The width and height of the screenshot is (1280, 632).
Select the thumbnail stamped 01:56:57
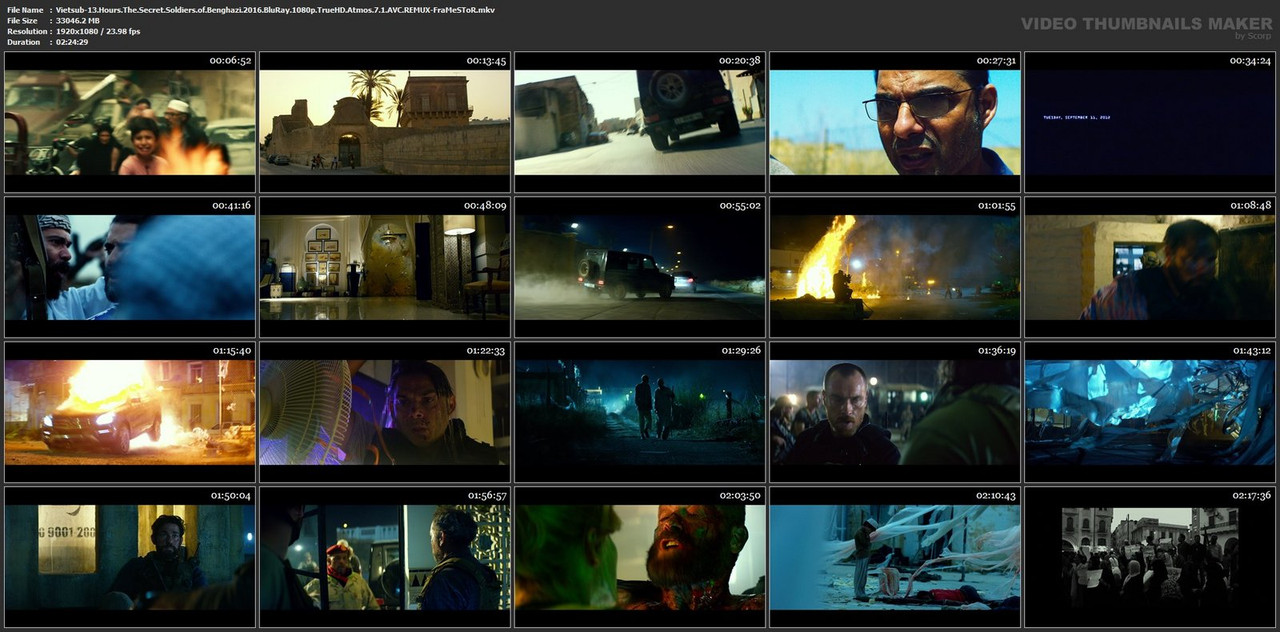(385, 557)
